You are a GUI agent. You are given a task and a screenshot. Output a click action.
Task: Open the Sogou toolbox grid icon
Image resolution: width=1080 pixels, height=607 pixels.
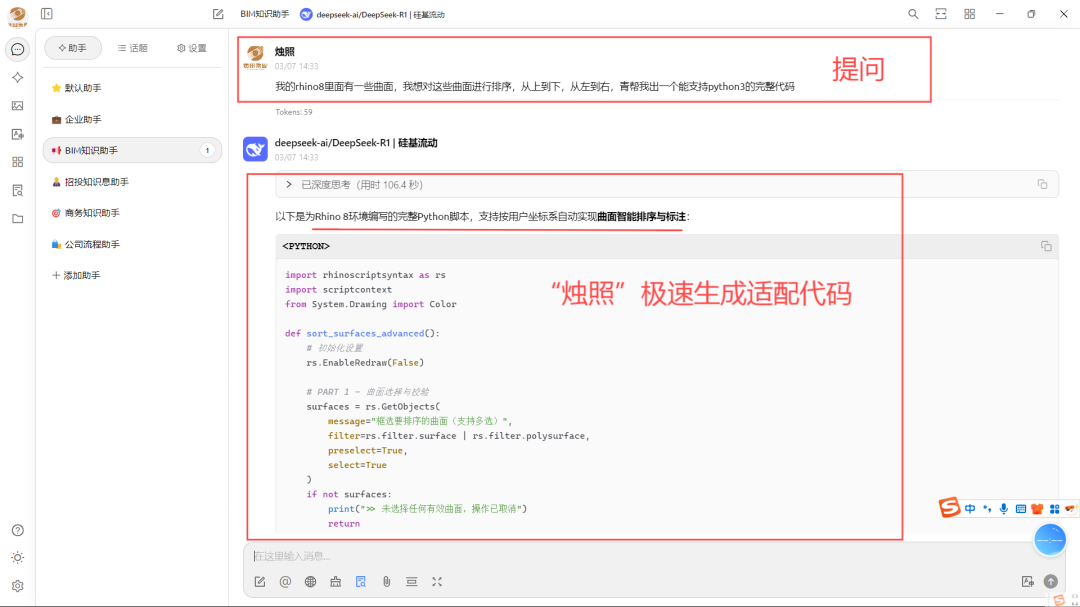coord(1055,508)
